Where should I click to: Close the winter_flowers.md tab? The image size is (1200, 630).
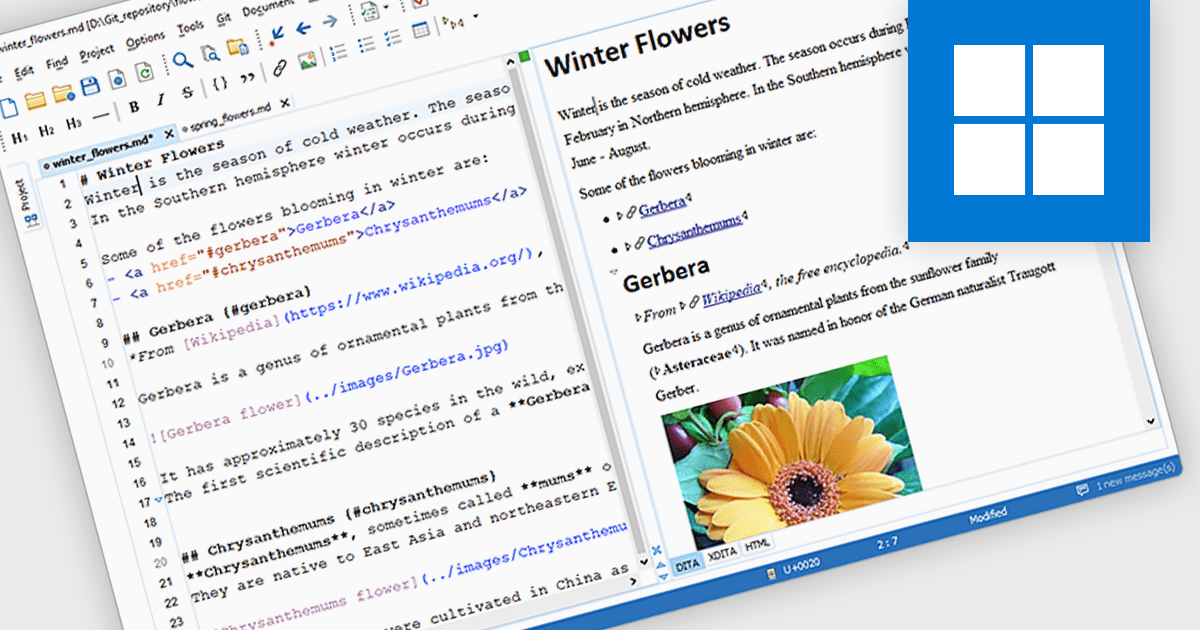[x=169, y=133]
